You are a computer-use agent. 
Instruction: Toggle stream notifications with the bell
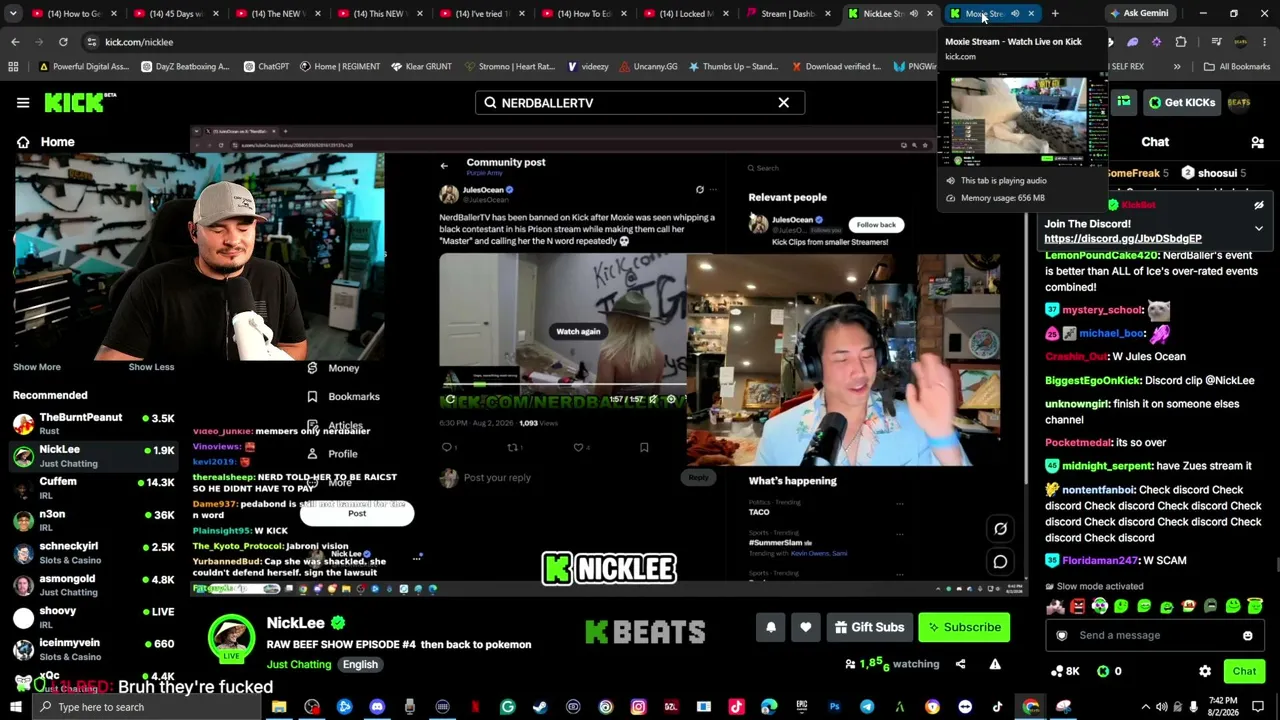click(771, 627)
